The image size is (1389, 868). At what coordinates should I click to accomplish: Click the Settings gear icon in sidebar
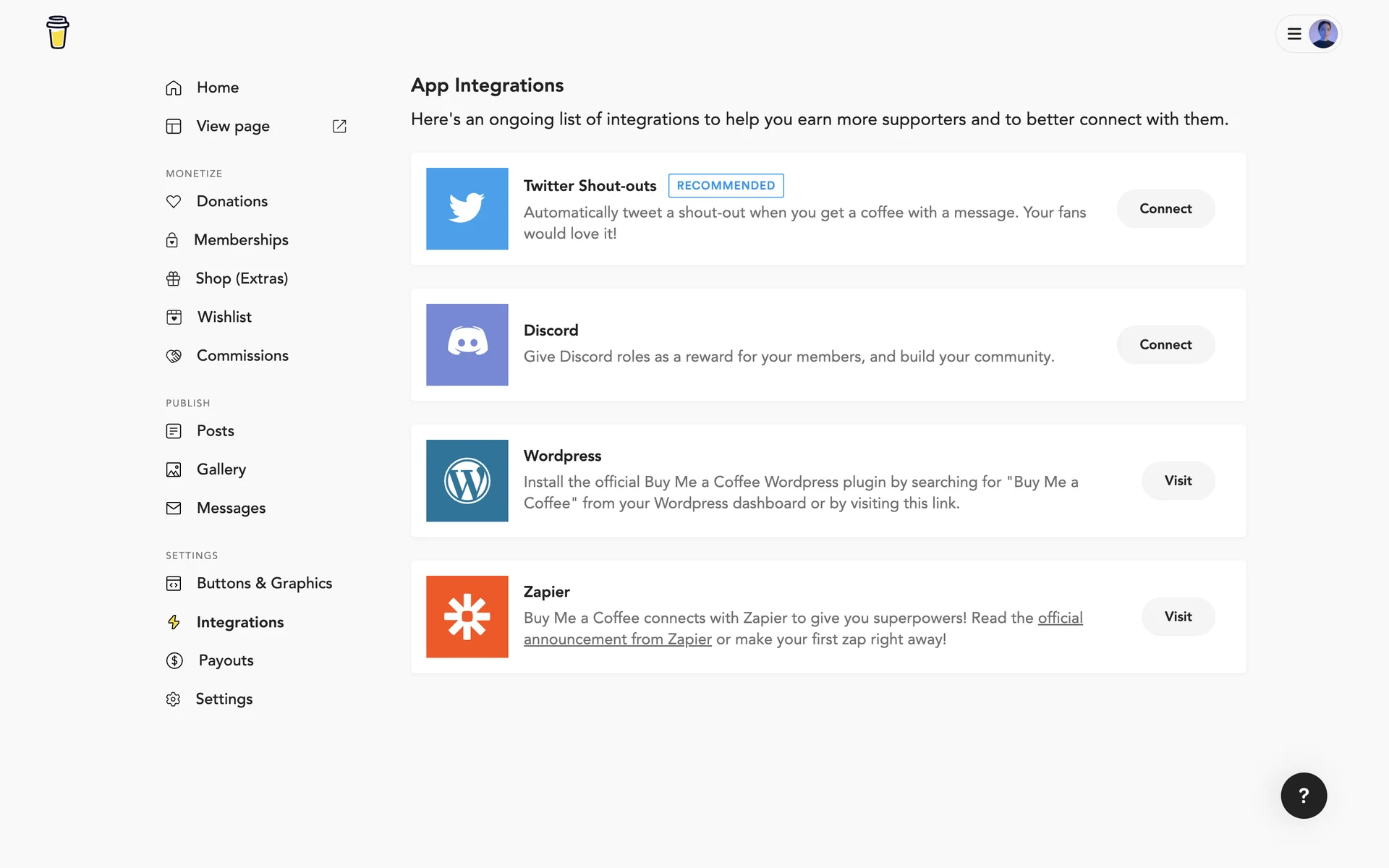tap(174, 699)
